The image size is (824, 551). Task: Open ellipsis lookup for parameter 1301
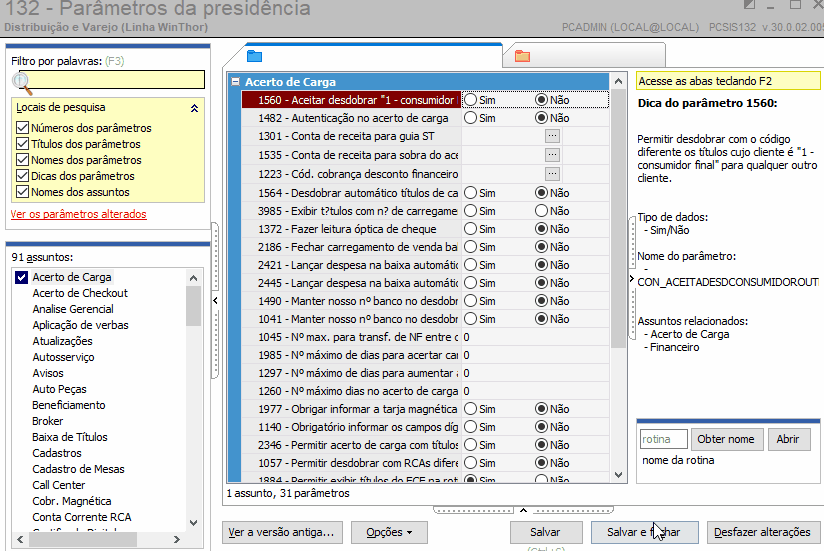[x=552, y=136]
